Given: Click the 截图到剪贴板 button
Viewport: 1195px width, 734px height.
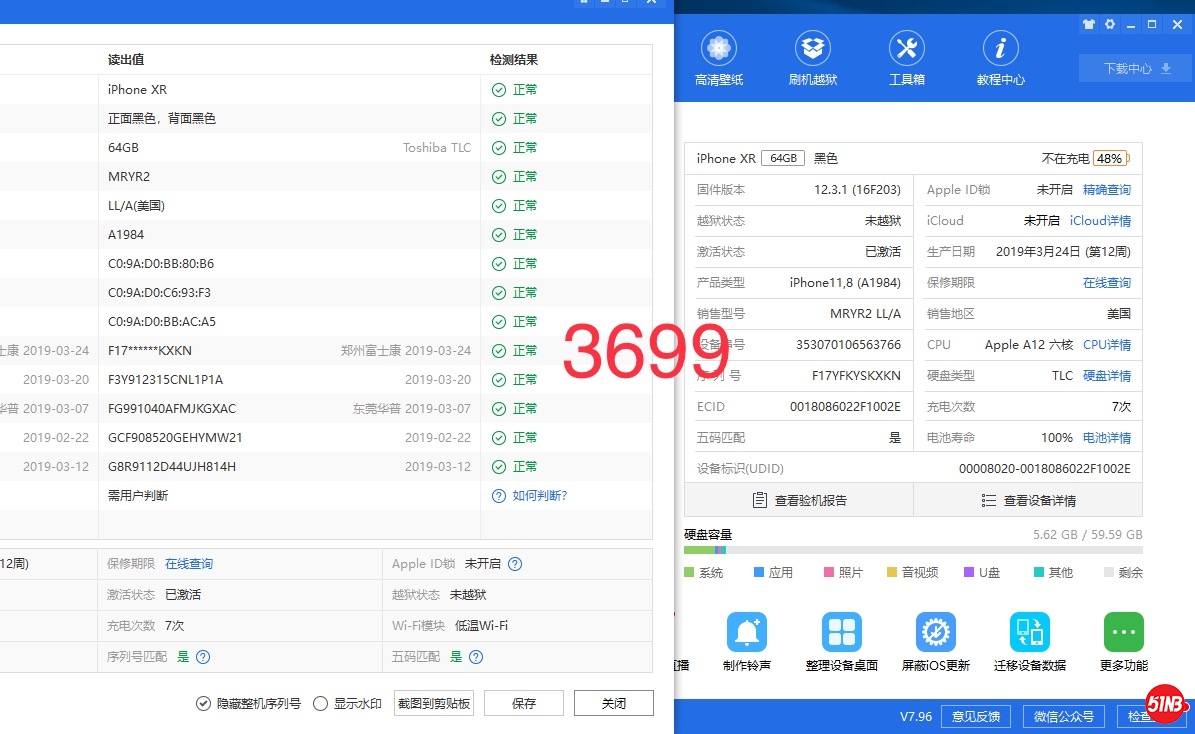Looking at the screenshot, I should [434, 703].
